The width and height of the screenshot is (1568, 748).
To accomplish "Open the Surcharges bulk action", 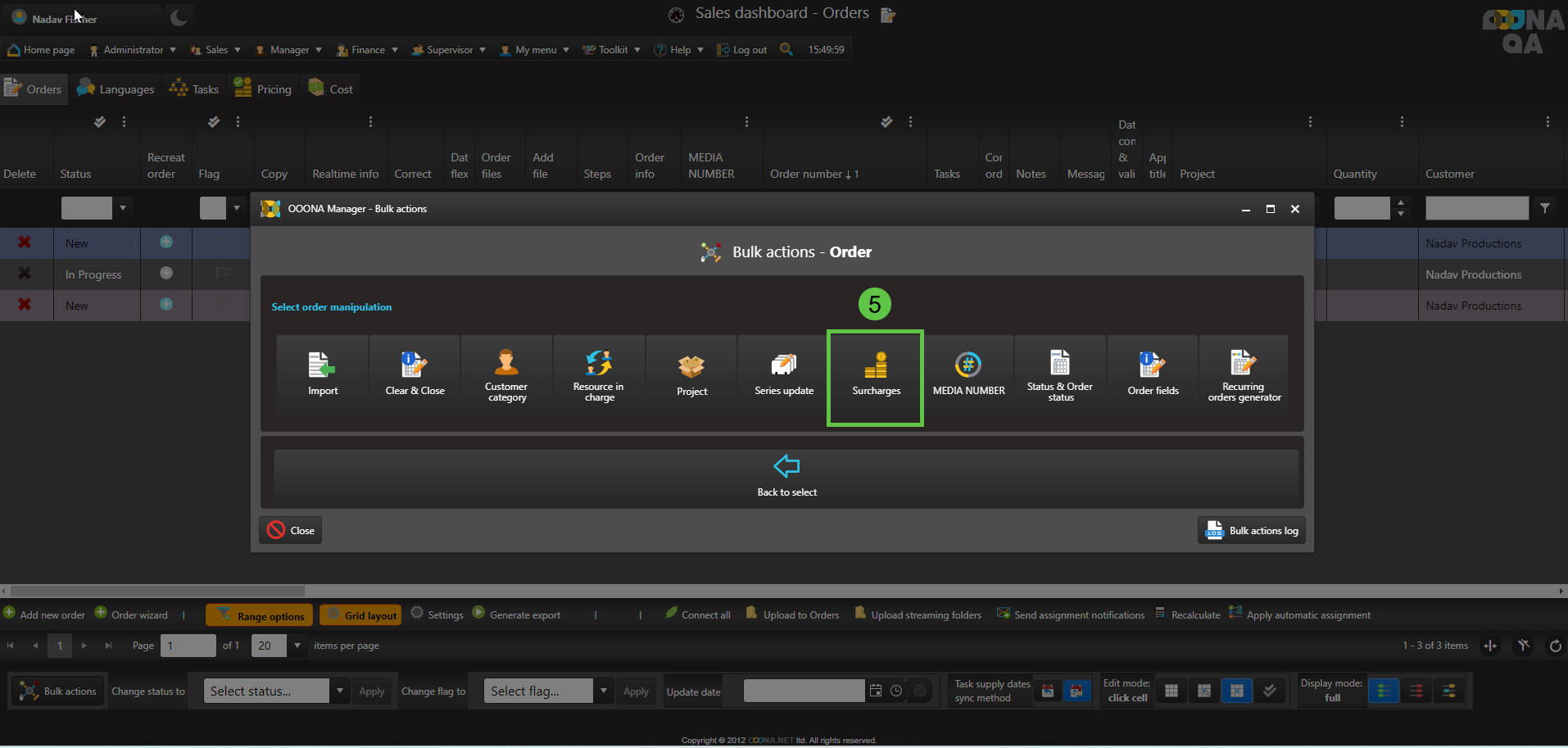I will click(875, 376).
